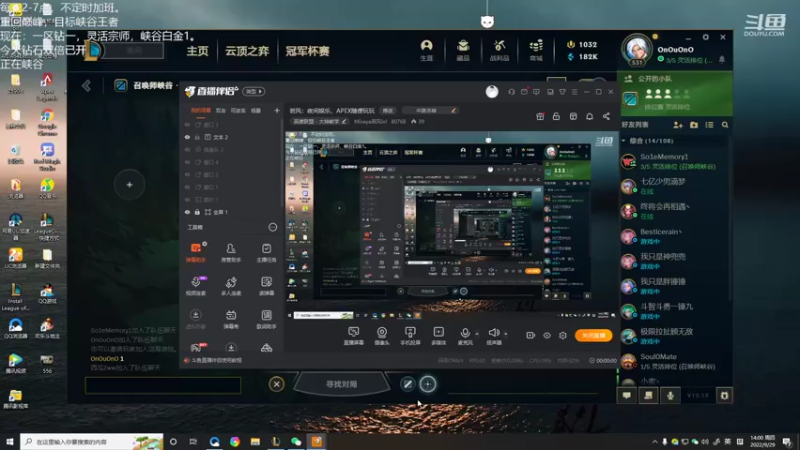Open the 多人连麦 tool icon

pos(231,286)
